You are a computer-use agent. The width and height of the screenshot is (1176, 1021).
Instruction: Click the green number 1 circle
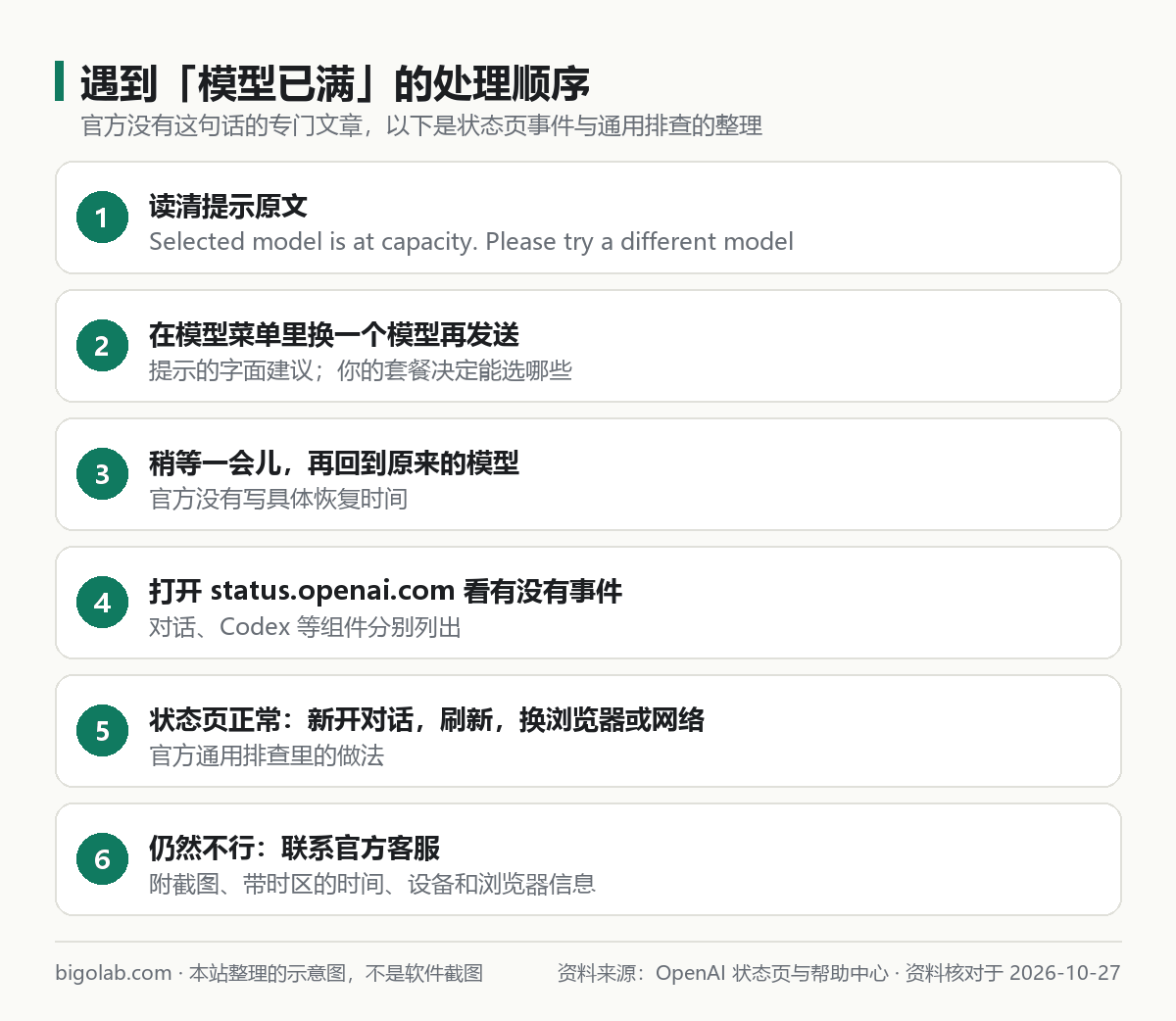pyautogui.click(x=102, y=218)
